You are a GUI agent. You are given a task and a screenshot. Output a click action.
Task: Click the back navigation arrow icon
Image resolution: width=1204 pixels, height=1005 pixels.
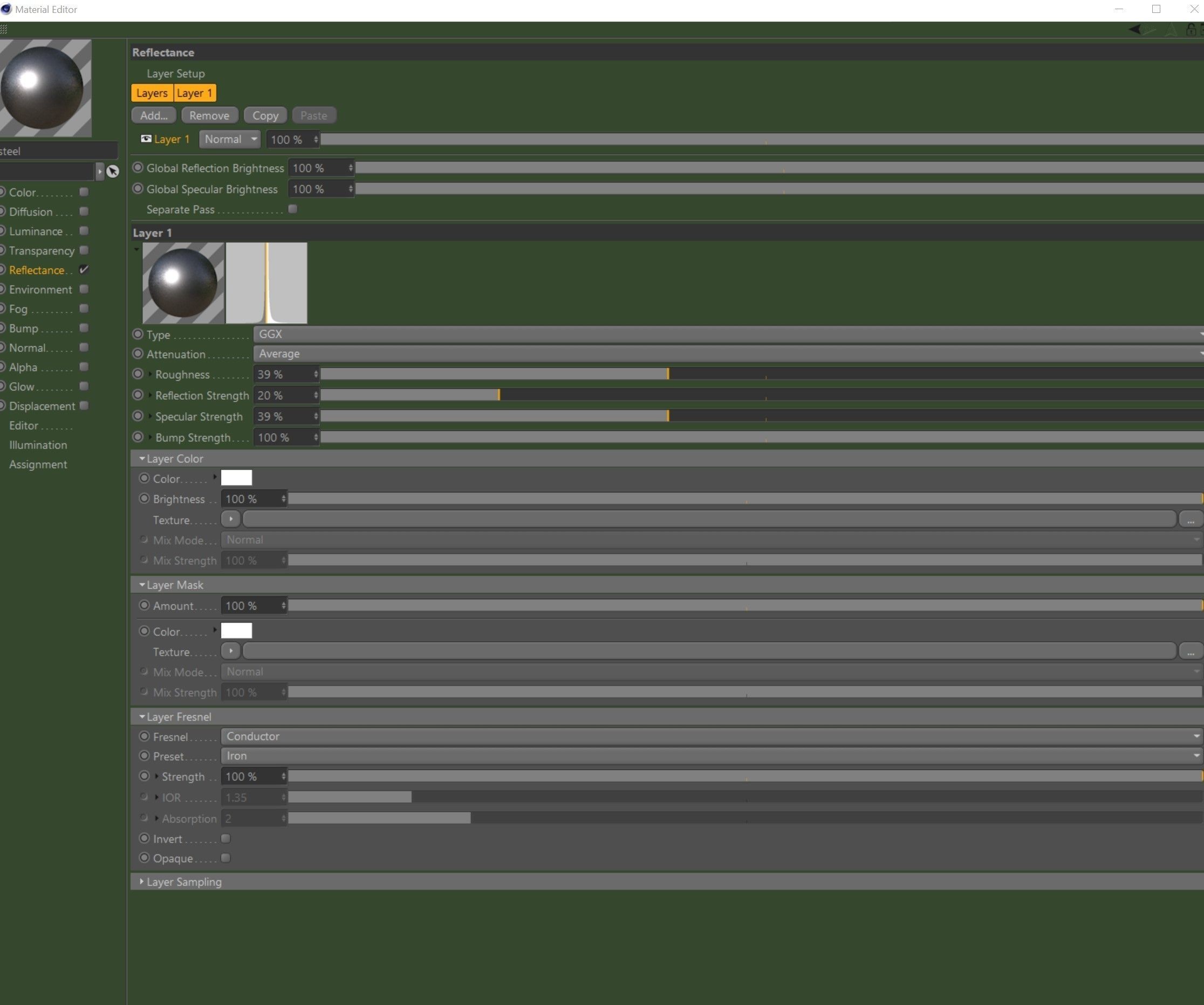(1134, 29)
